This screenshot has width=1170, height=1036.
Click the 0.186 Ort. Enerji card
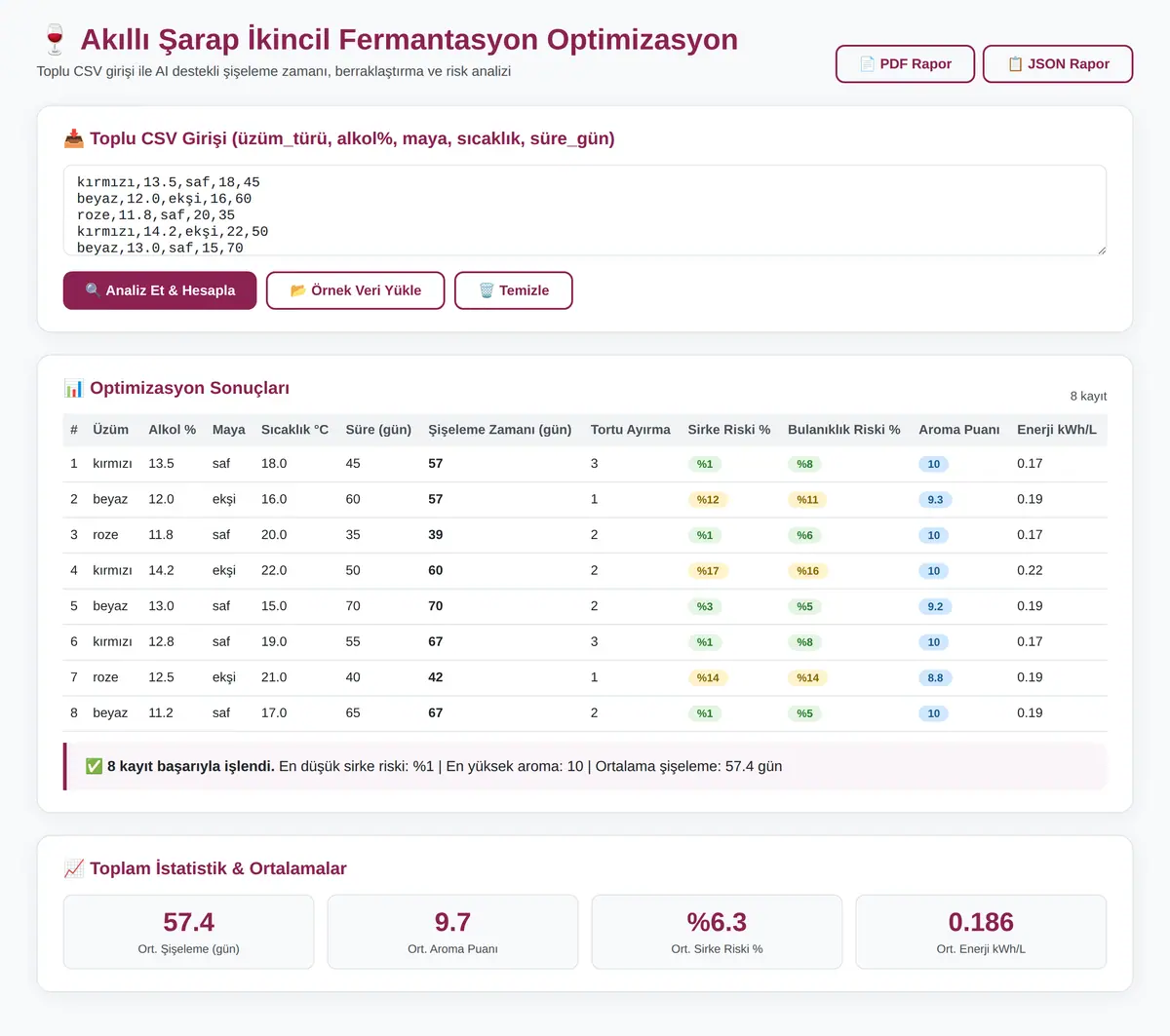981,932
